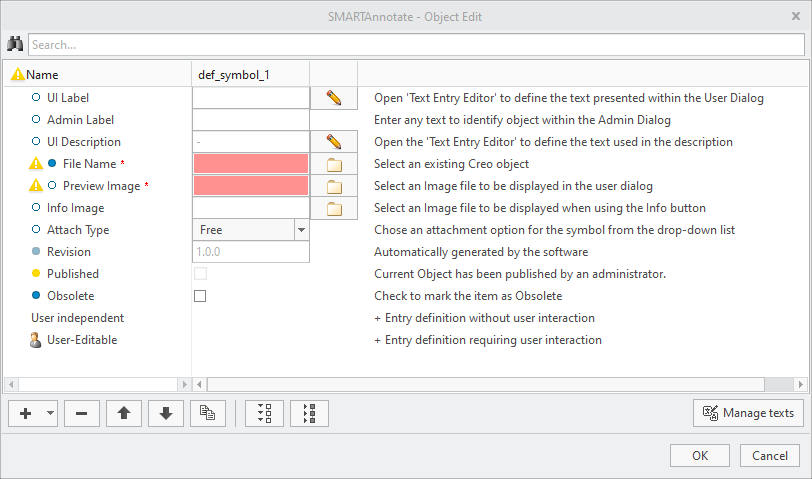Click 'Check to mark the item as Obsolete'
The image size is (812, 479).
click(x=468, y=296)
